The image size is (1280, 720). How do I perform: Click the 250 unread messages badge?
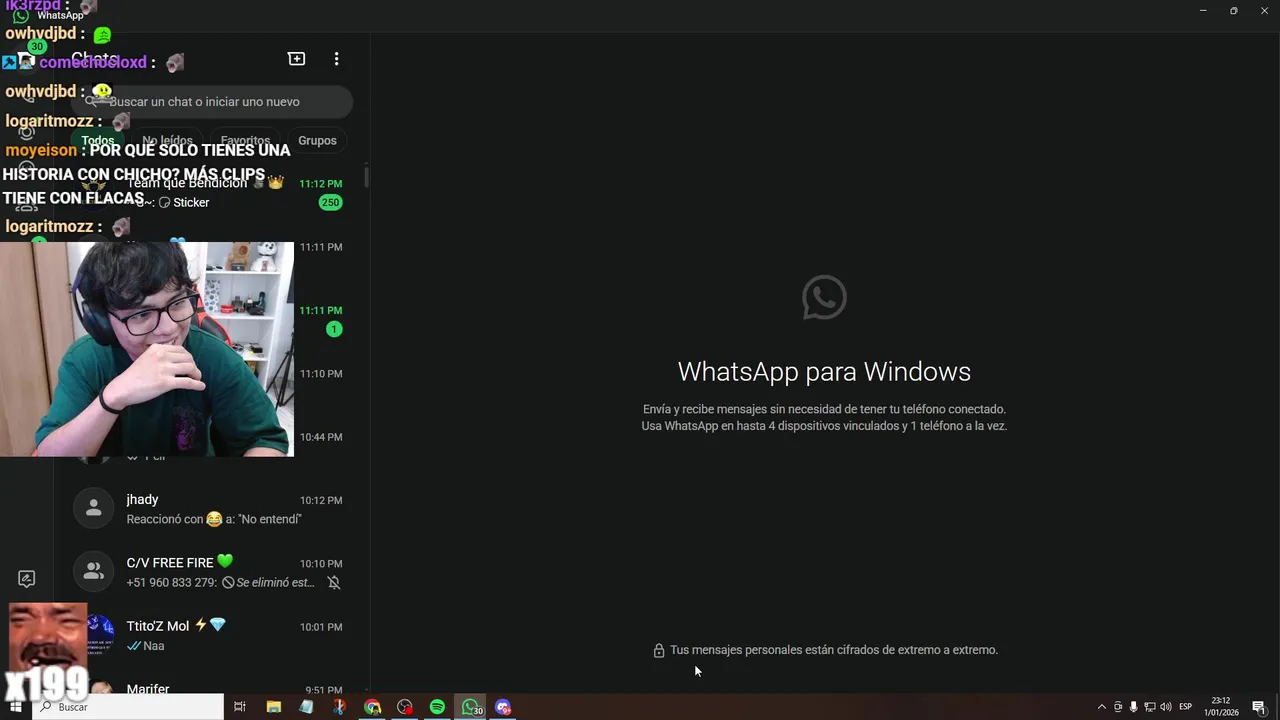[x=331, y=202]
